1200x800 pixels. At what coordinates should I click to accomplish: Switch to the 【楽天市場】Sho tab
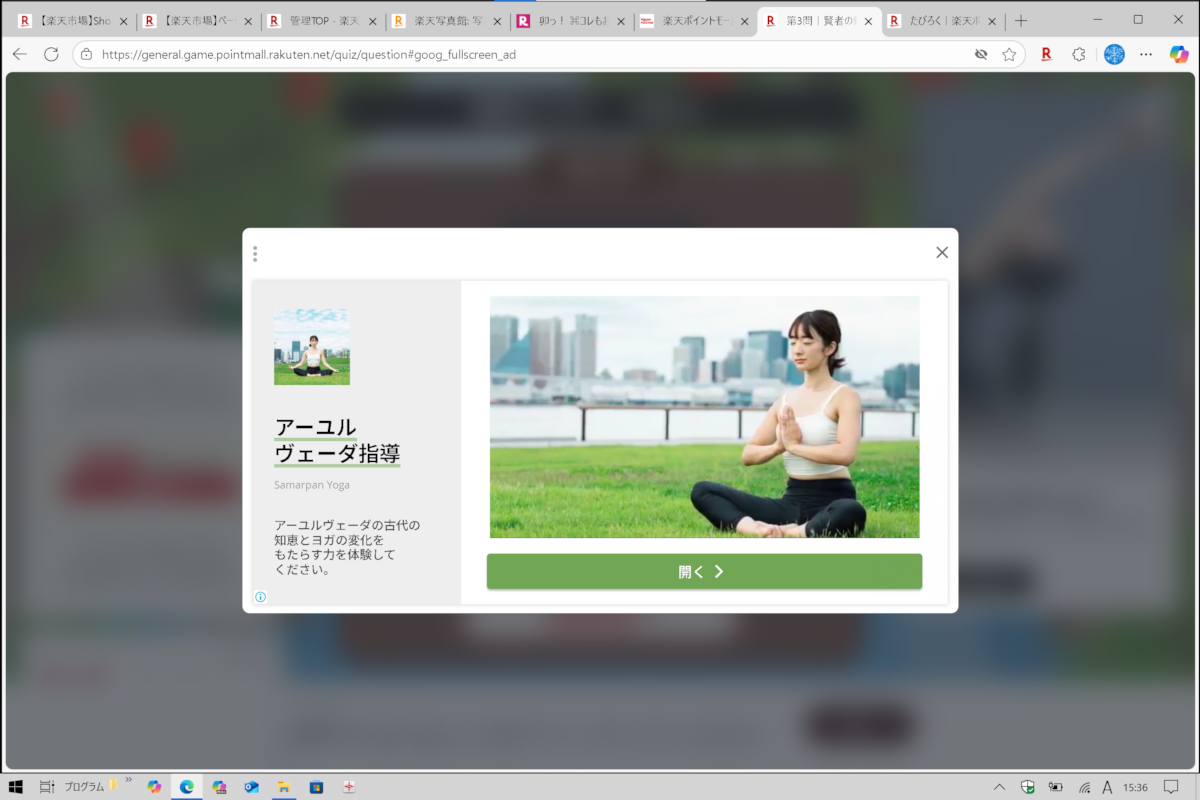click(73, 21)
